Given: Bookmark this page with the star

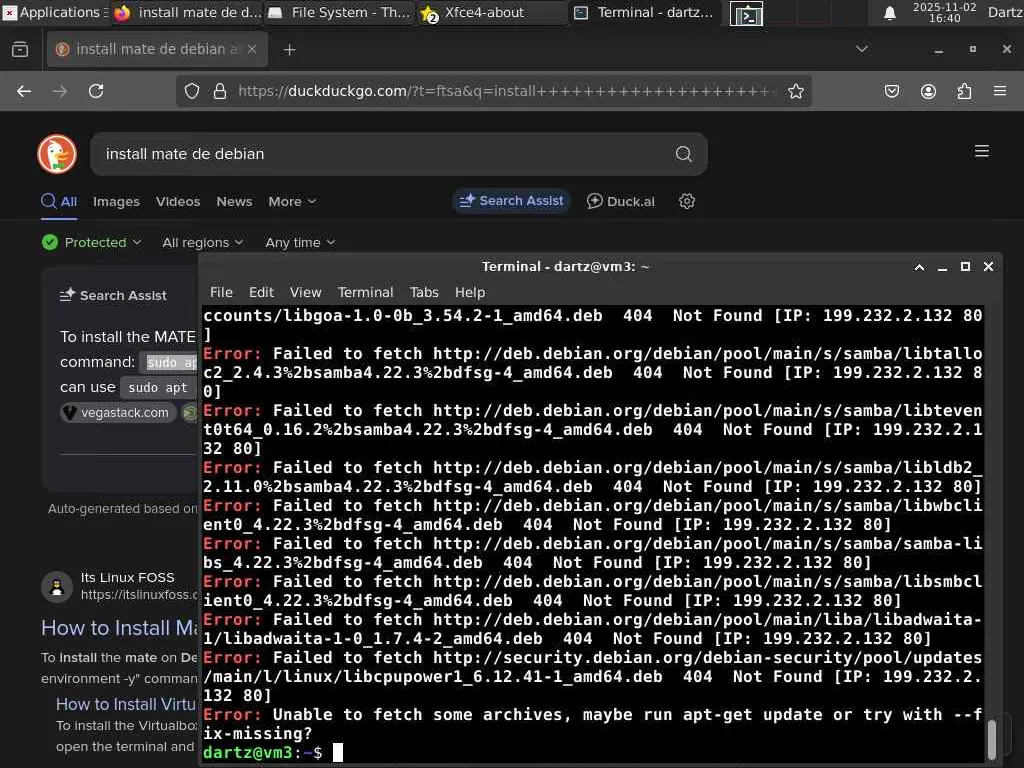Looking at the screenshot, I should [795, 91].
